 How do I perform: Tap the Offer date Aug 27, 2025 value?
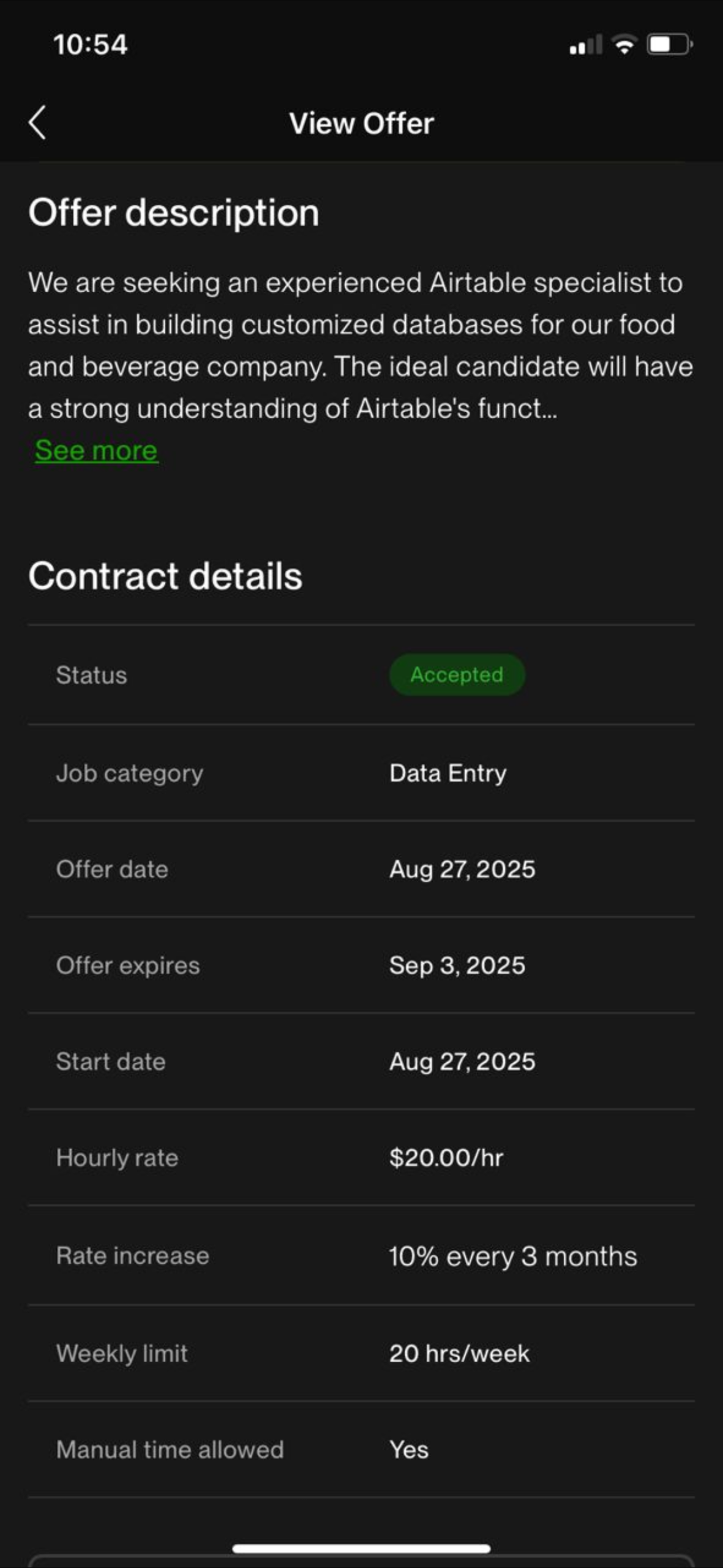tap(462, 870)
